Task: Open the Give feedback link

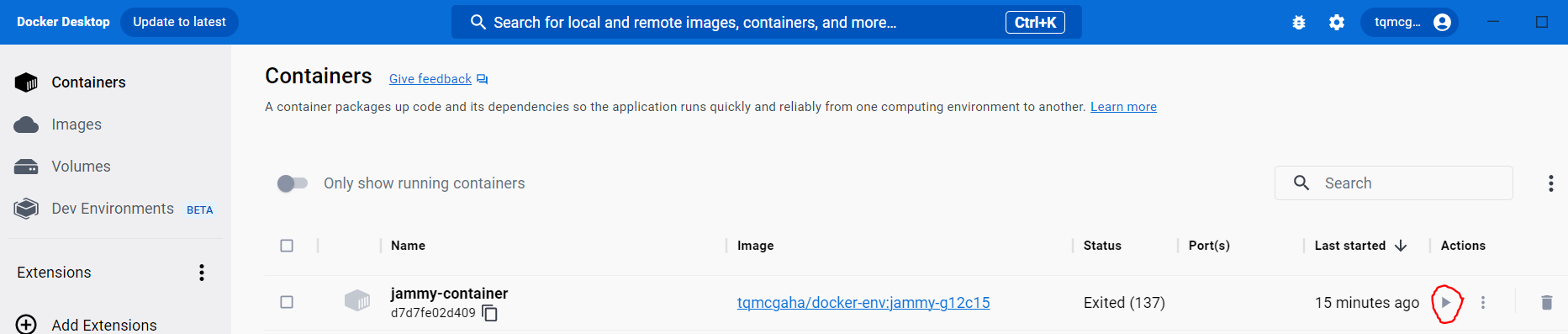Action: point(430,79)
